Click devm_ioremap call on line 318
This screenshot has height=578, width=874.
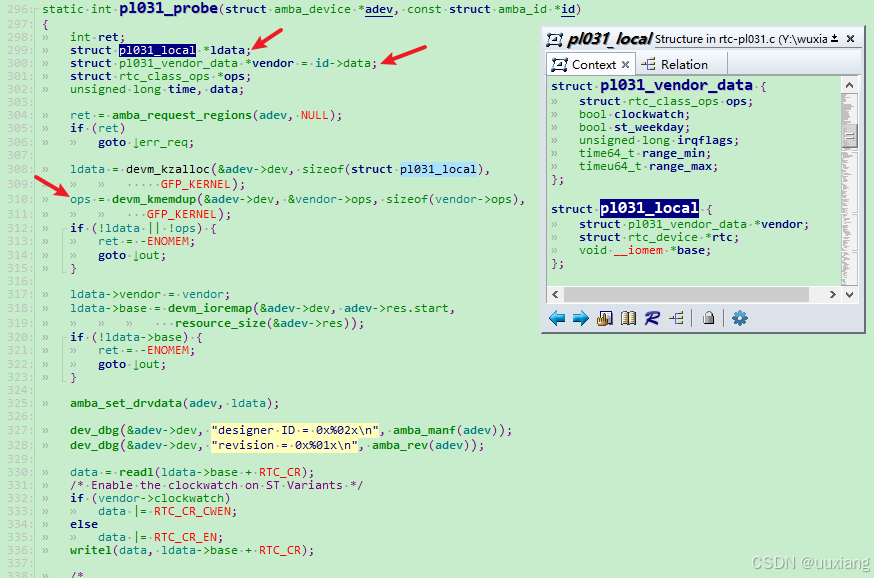pyautogui.click(x=210, y=308)
